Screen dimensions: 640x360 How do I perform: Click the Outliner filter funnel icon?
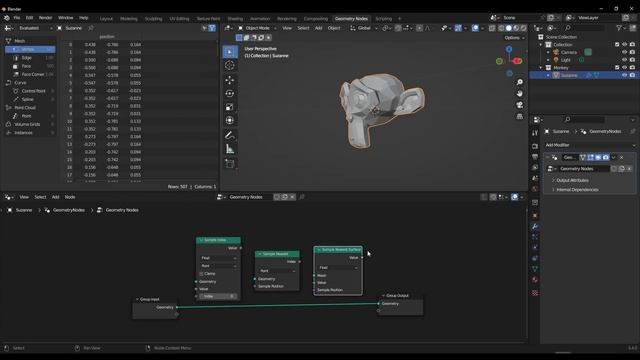tap(619, 28)
